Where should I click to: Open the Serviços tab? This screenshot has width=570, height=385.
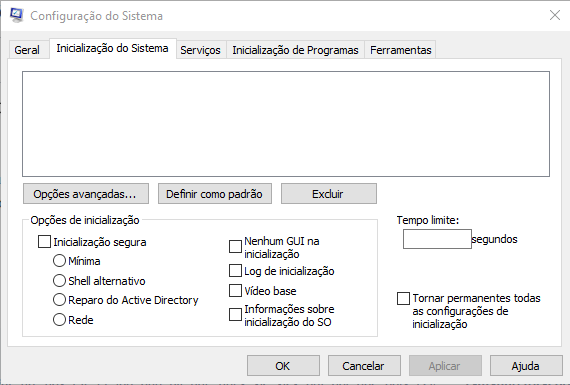coord(200,50)
